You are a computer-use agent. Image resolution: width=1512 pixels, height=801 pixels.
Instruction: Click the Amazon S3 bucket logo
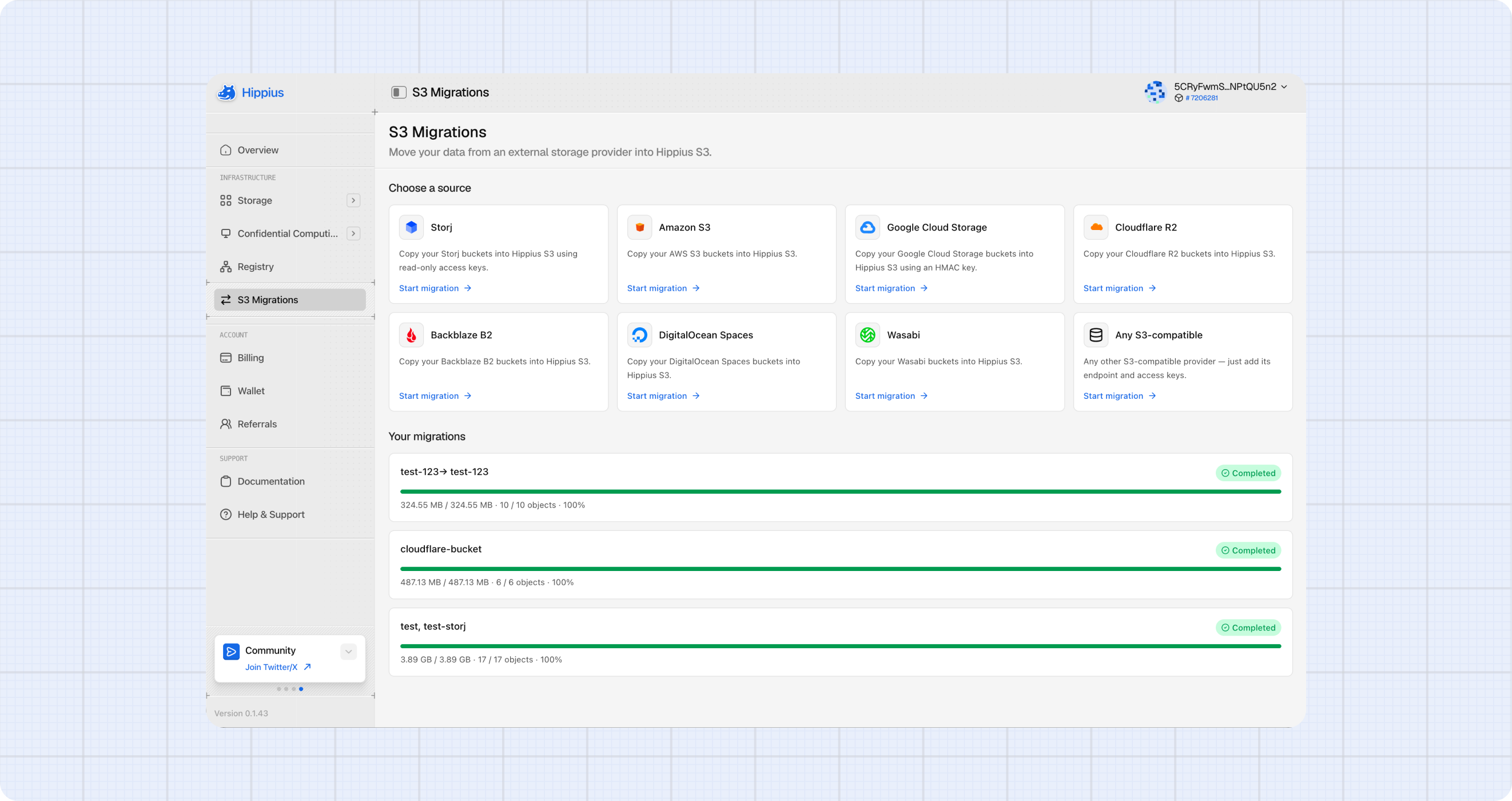pyautogui.click(x=639, y=227)
